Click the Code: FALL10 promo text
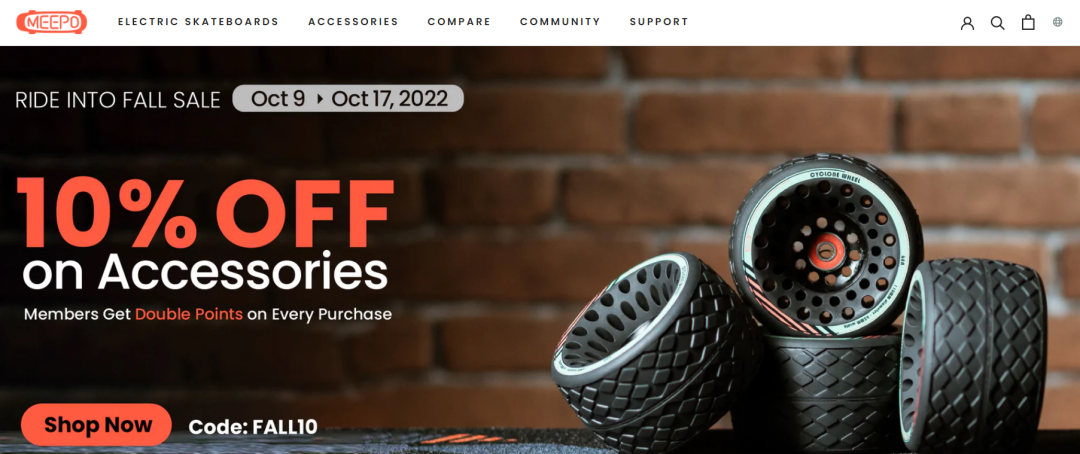This screenshot has height=454, width=1080. 253,426
